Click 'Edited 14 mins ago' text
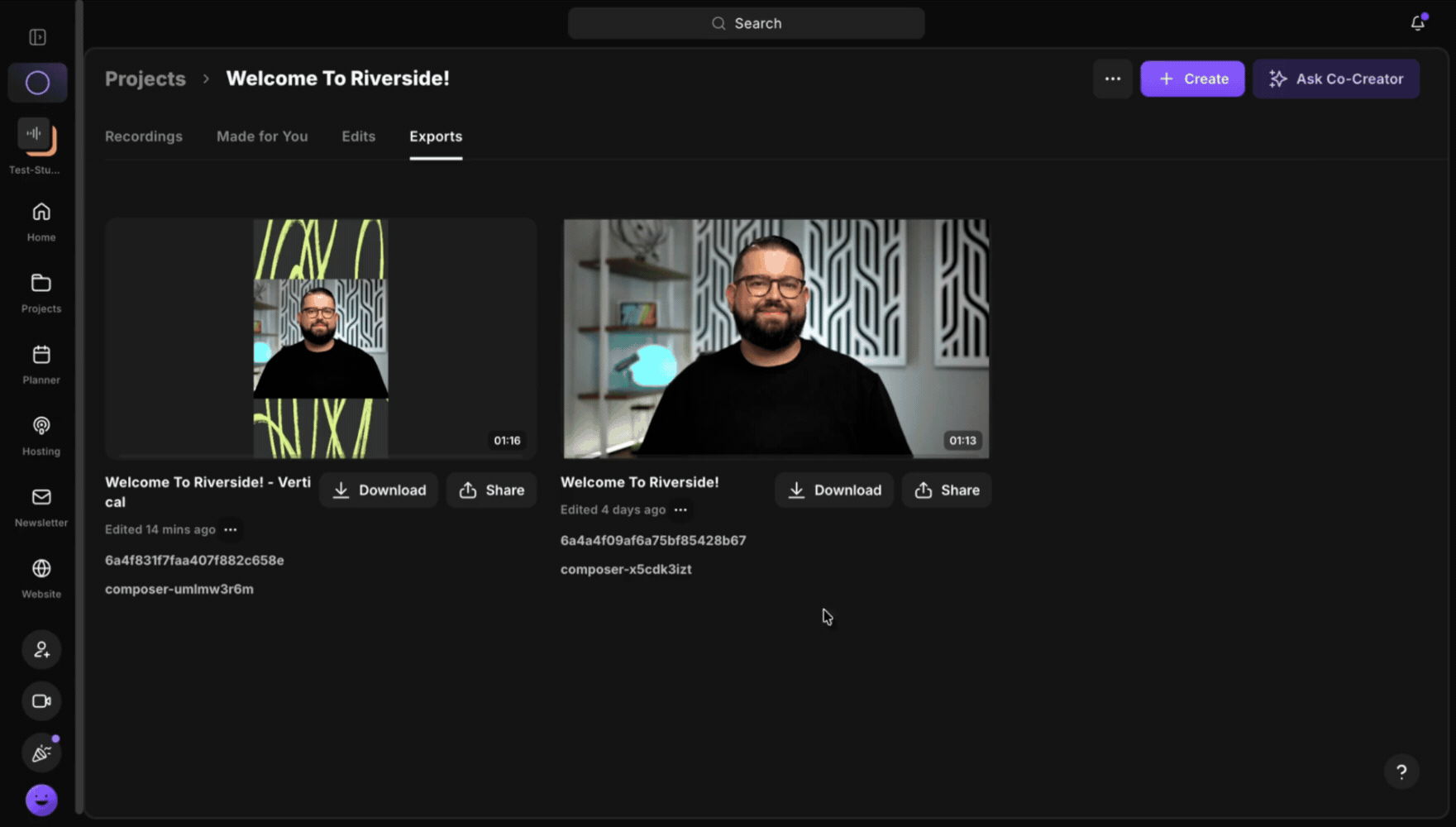1456x827 pixels. (x=160, y=529)
